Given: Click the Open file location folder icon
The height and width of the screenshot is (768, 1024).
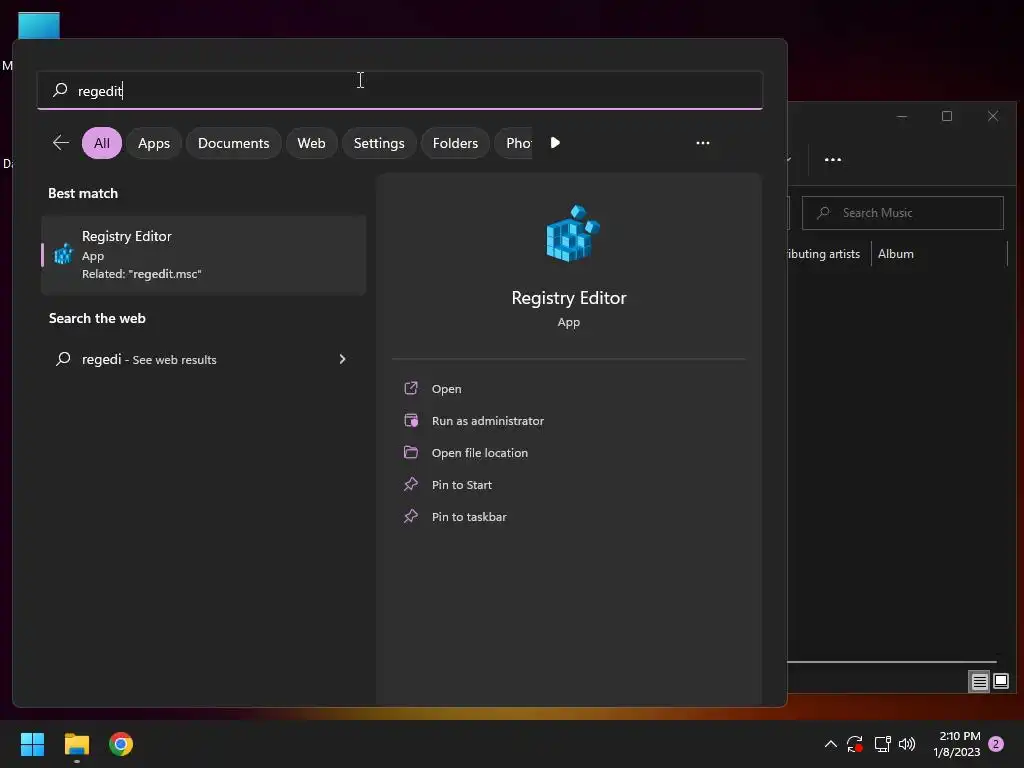Looking at the screenshot, I should (411, 452).
